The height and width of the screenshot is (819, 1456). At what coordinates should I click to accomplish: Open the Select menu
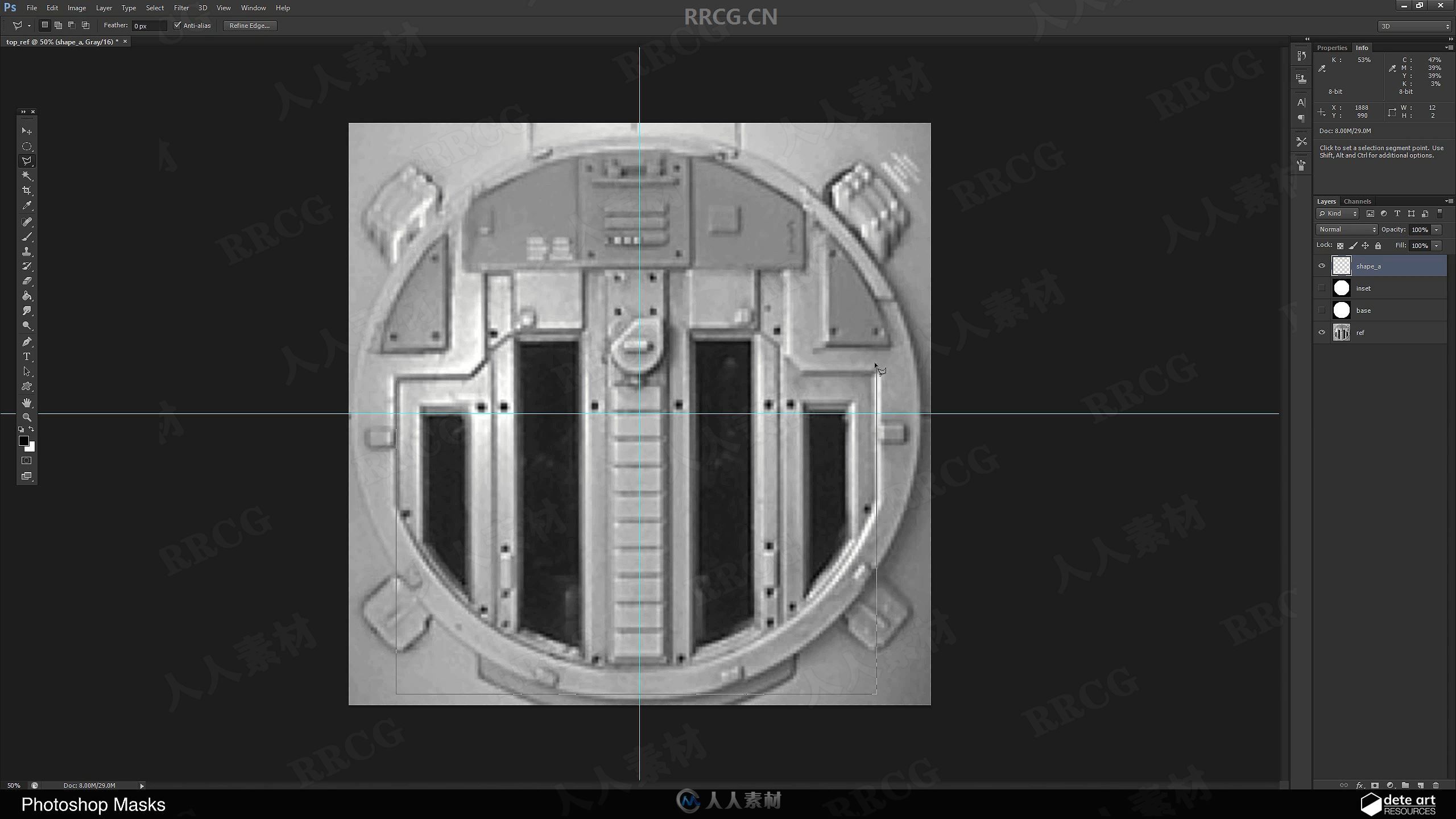[x=154, y=8]
